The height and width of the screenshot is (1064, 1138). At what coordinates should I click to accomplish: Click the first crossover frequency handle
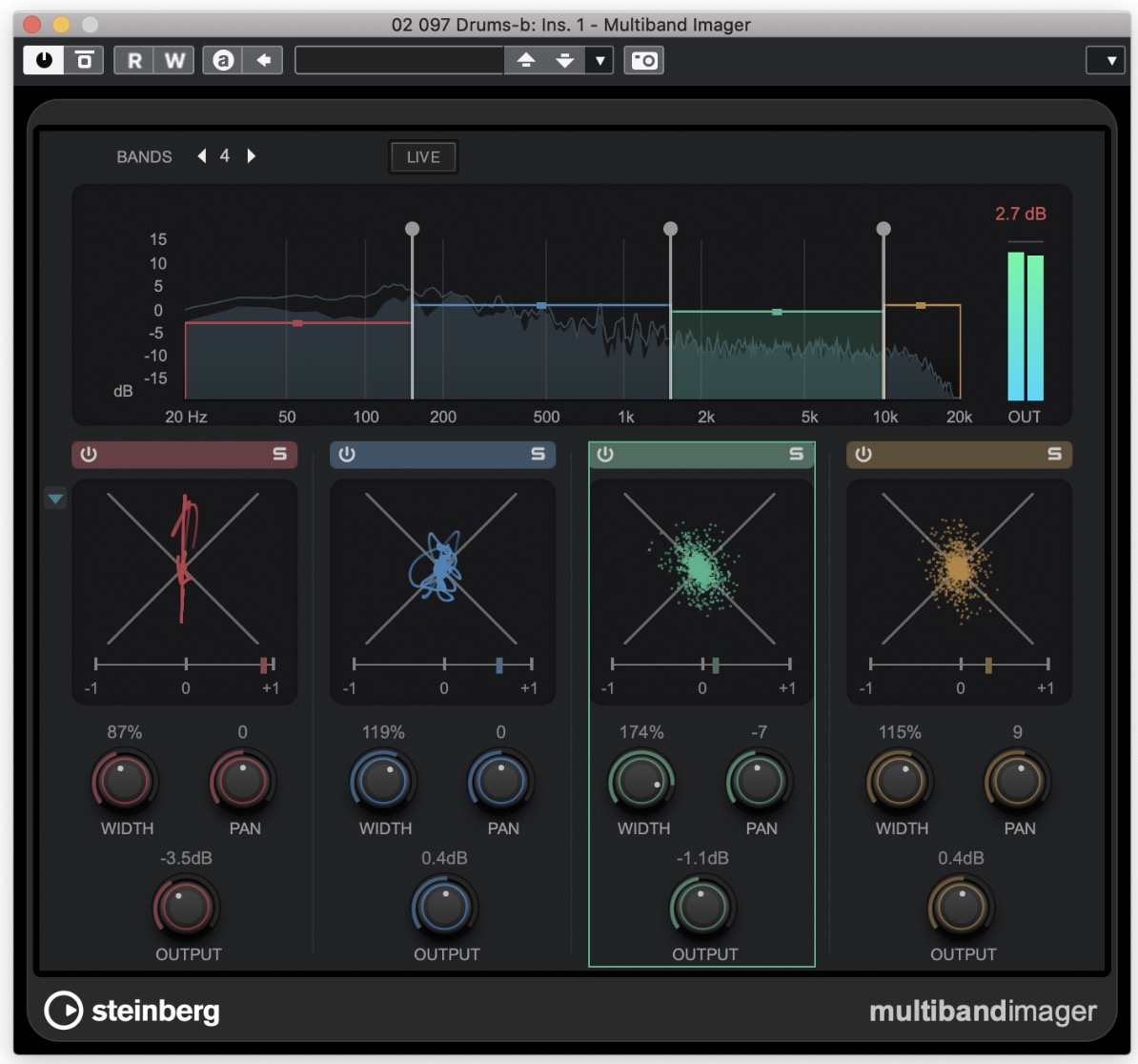click(413, 229)
